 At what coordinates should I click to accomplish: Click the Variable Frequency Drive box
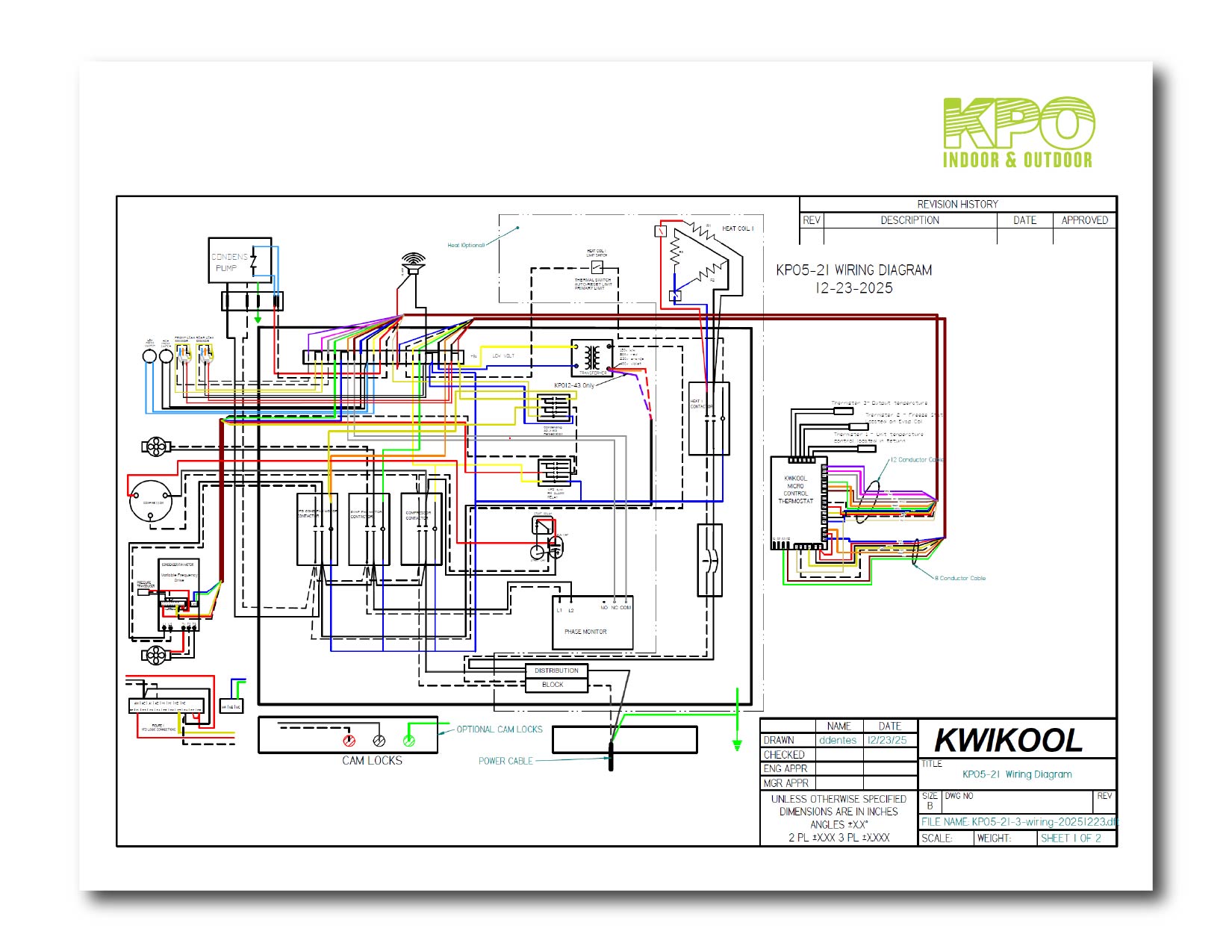point(179,577)
